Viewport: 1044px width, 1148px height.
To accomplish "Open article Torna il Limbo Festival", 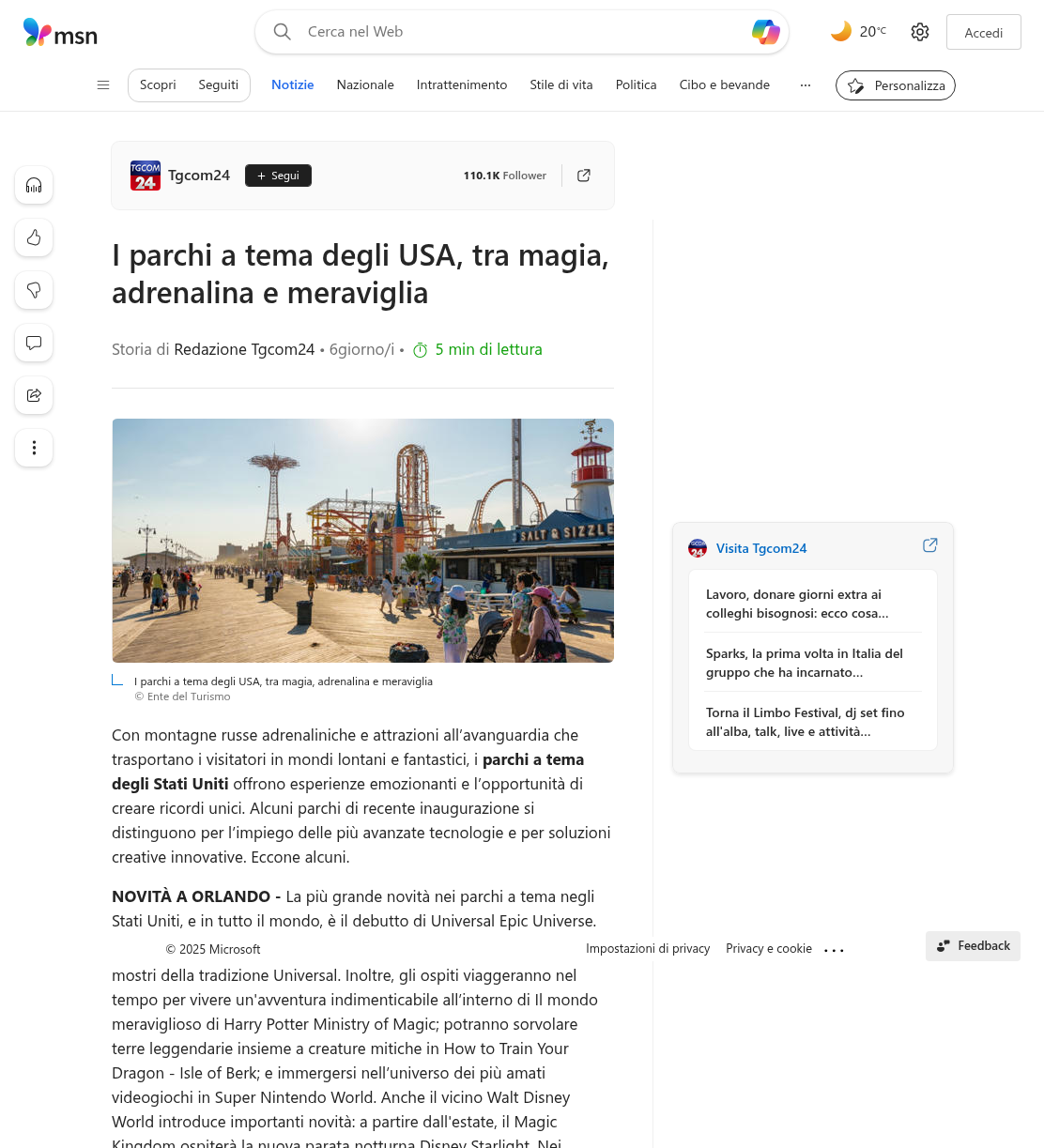I will 813,722.
